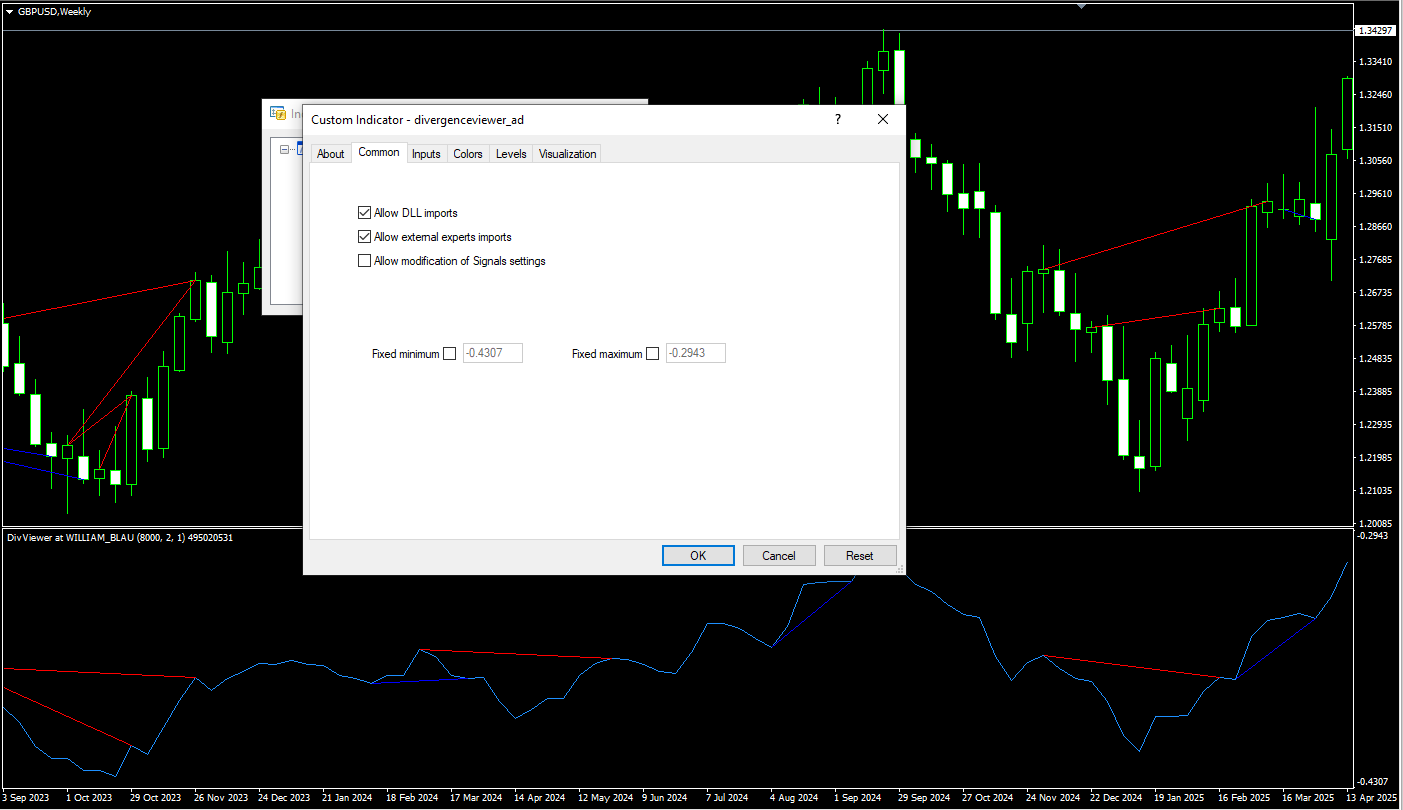
Task: Close the Custom Indicator dialog
Action: pyautogui.click(x=883, y=119)
